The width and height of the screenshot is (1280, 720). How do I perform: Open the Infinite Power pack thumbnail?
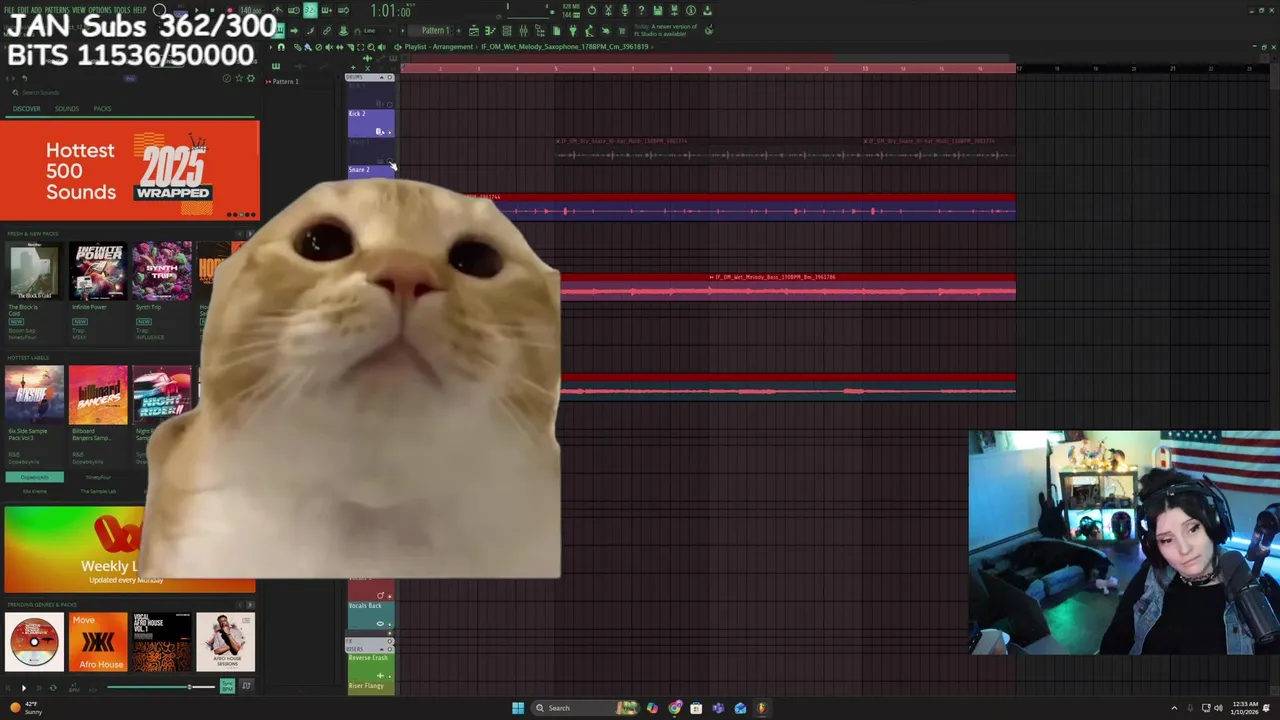click(98, 270)
